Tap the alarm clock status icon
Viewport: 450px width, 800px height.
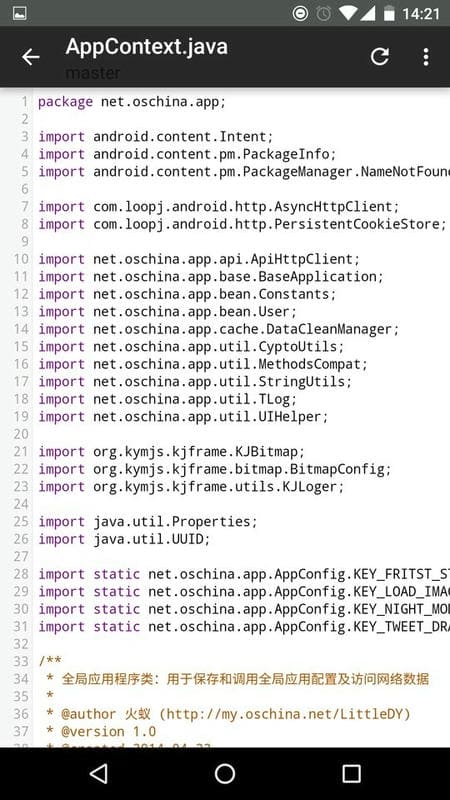pos(323,13)
